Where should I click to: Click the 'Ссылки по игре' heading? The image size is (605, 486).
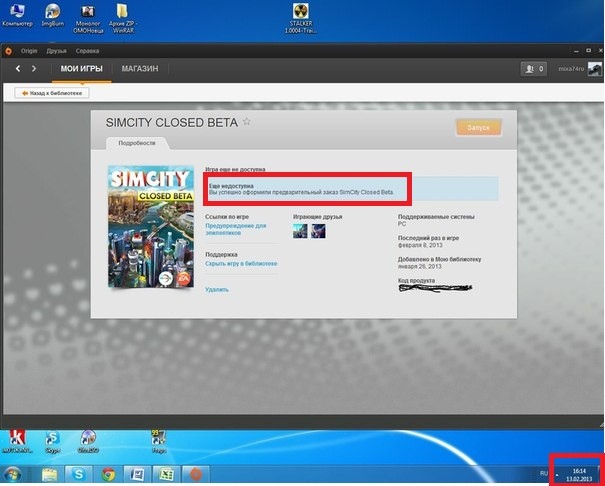[227, 217]
